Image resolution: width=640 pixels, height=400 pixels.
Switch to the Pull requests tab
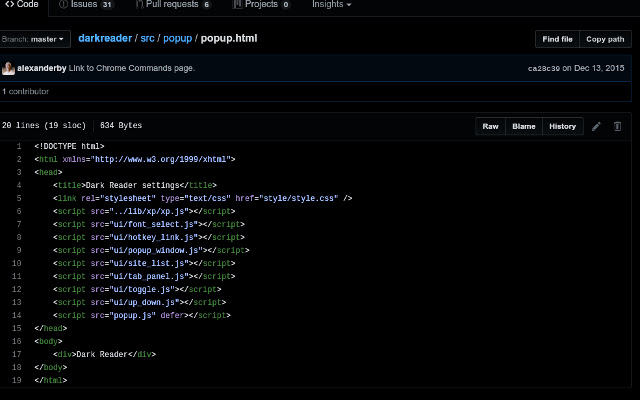(x=177, y=5)
